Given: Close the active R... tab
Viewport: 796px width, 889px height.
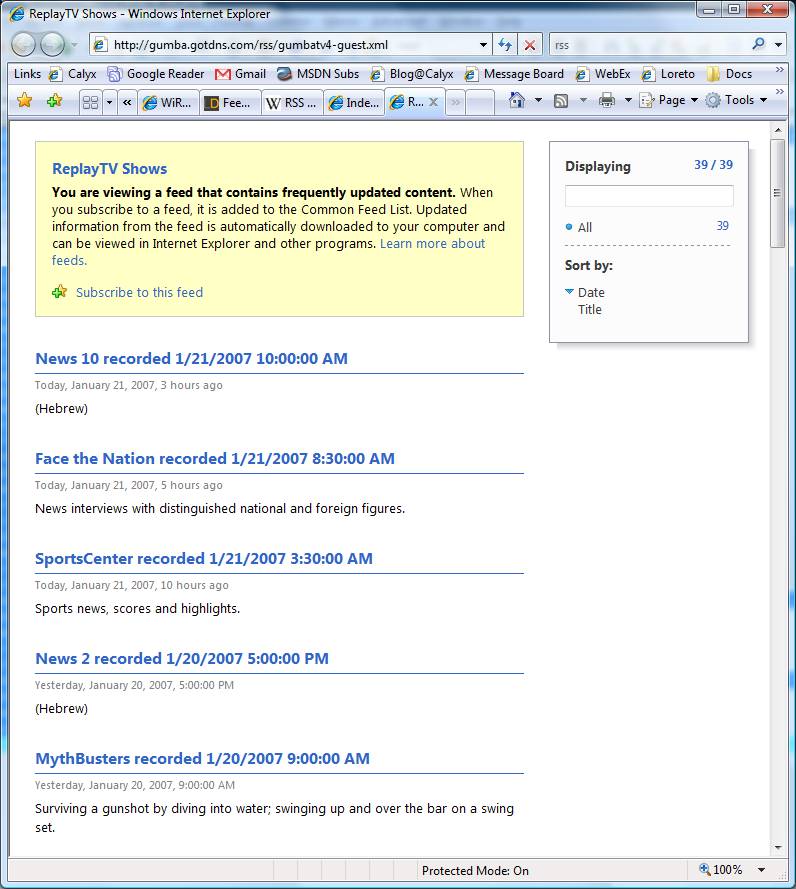Looking at the screenshot, I should point(433,102).
